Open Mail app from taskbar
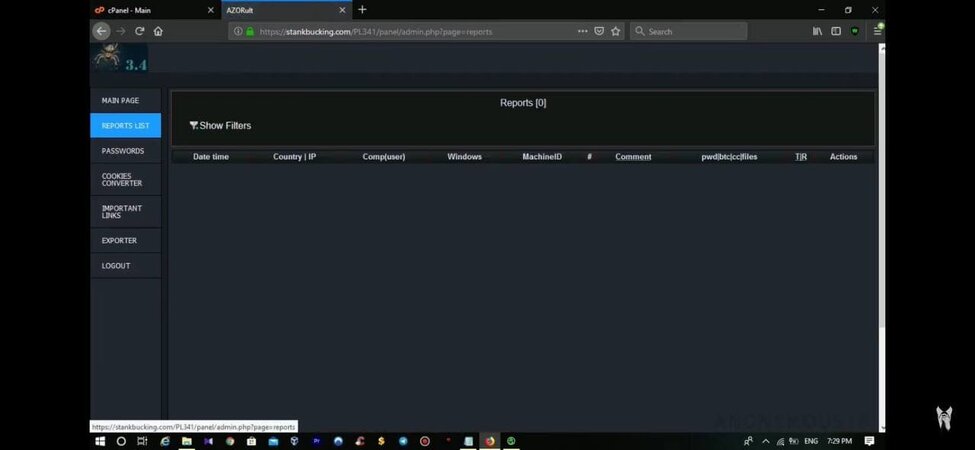The width and height of the screenshot is (975, 450). [273, 441]
